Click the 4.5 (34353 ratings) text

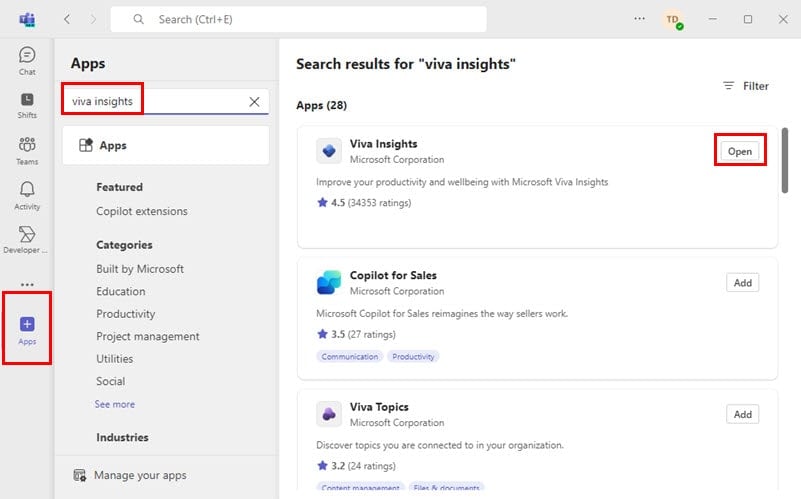371,203
